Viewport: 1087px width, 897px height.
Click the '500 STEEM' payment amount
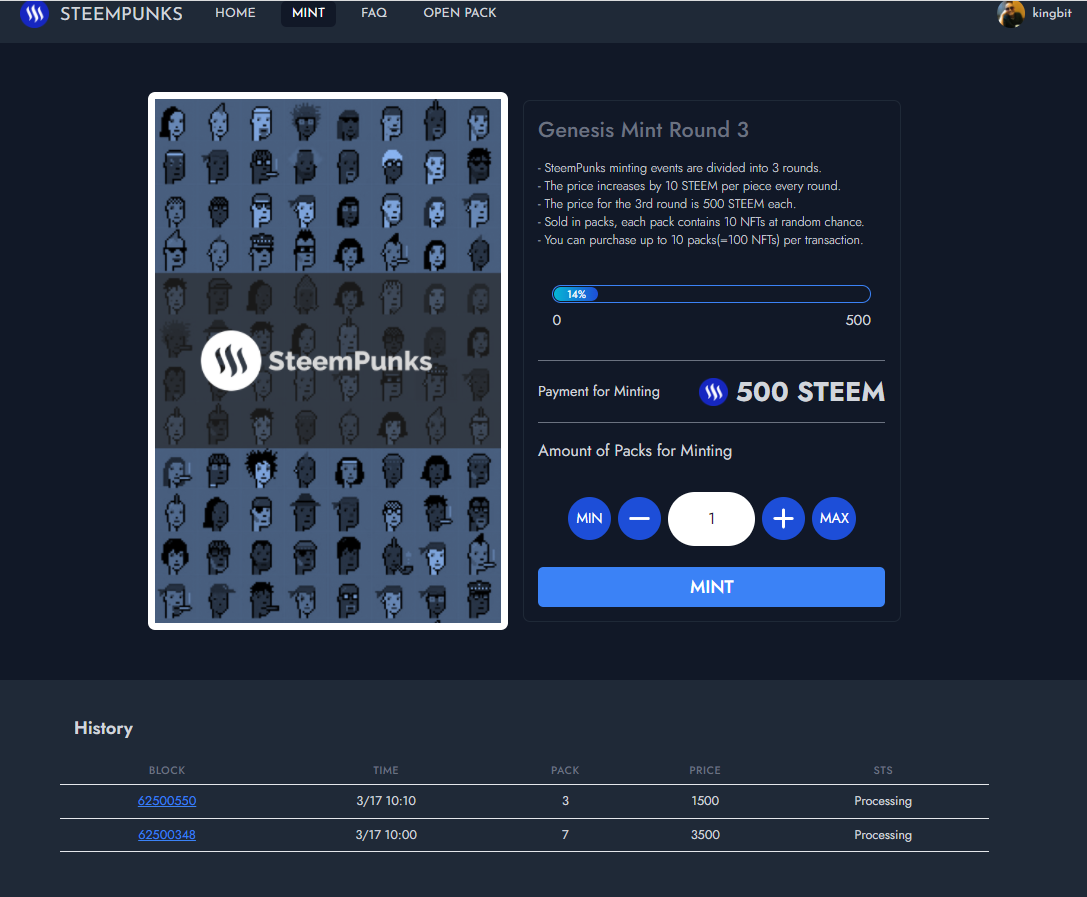pyautogui.click(x=810, y=392)
